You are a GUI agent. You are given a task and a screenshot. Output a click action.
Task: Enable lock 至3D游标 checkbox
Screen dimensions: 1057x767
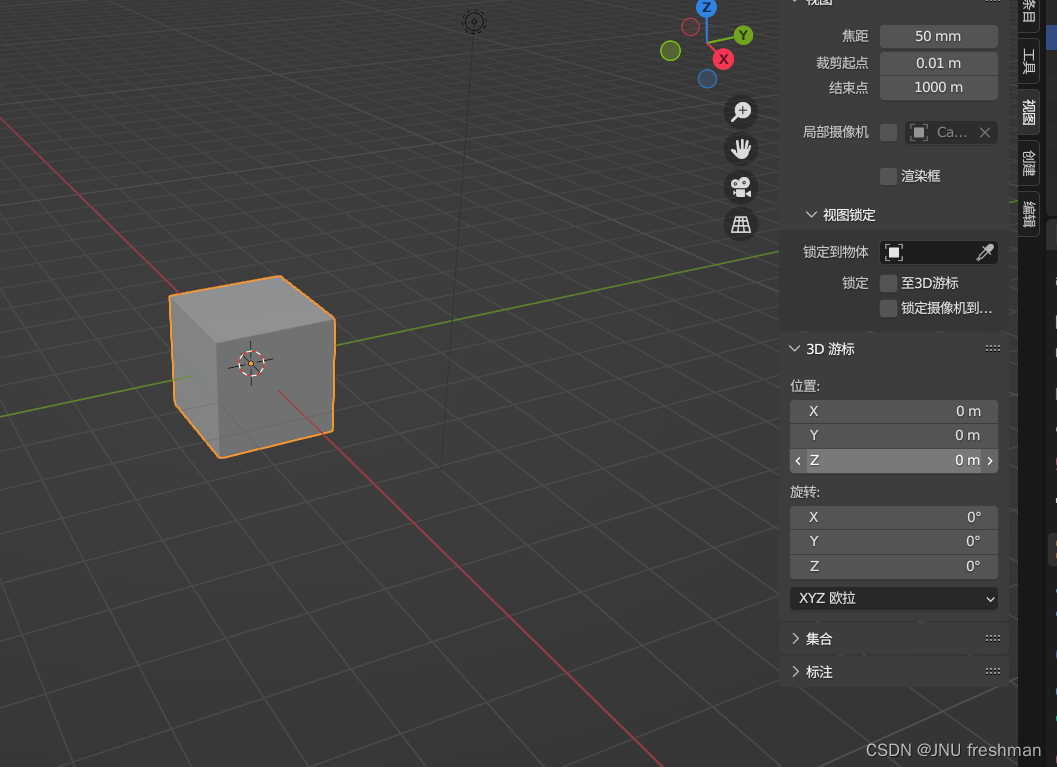click(888, 283)
